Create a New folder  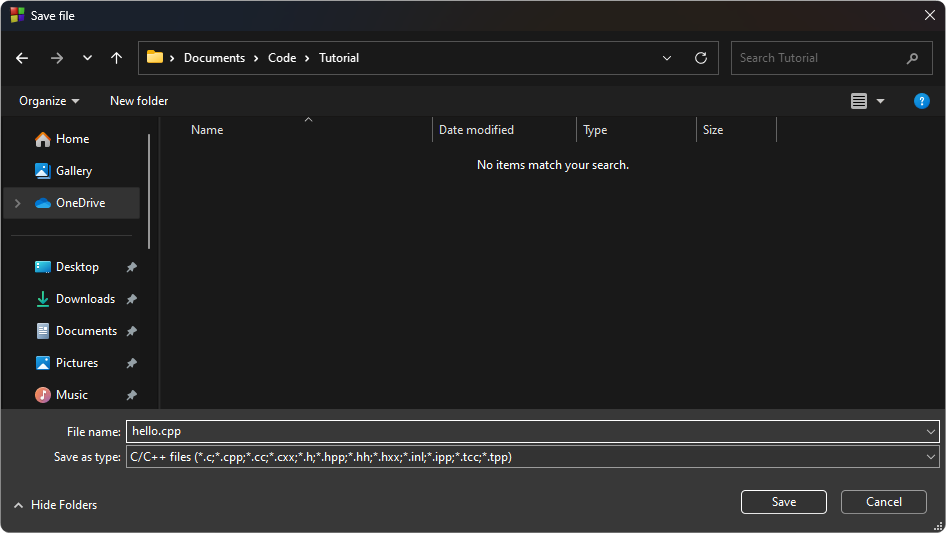(139, 101)
